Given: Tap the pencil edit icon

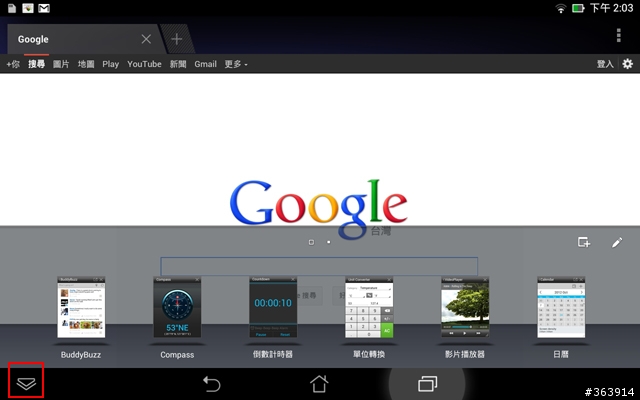Looking at the screenshot, I should (x=617, y=242).
